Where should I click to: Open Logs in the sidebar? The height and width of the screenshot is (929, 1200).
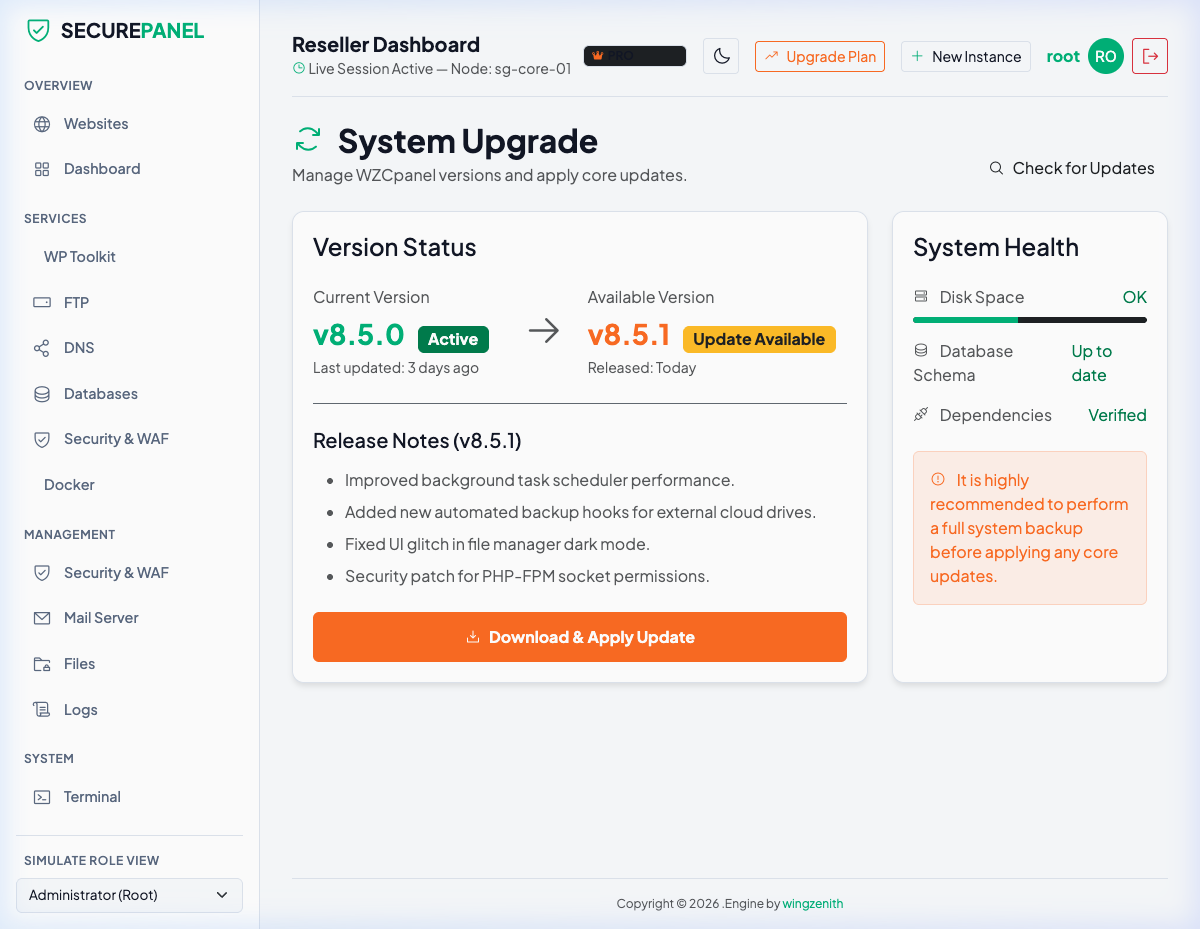pos(129,710)
